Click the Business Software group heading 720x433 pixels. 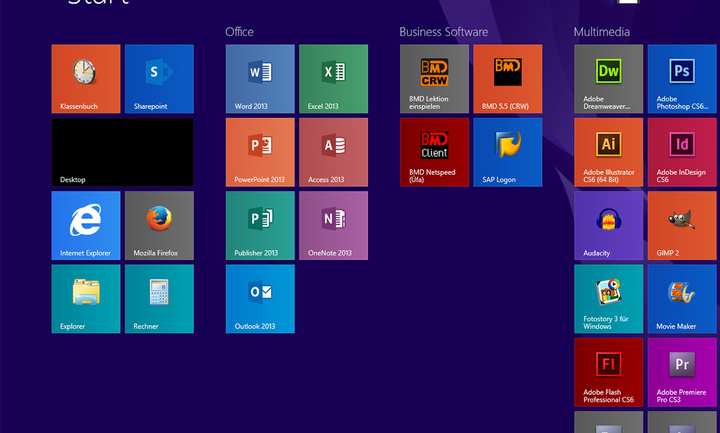(444, 32)
